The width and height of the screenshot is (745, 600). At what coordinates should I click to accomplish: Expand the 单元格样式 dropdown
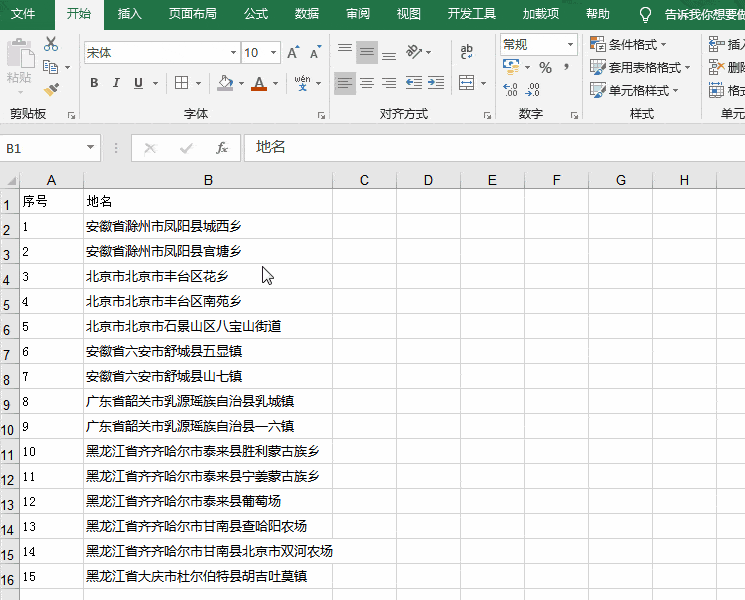pos(675,90)
